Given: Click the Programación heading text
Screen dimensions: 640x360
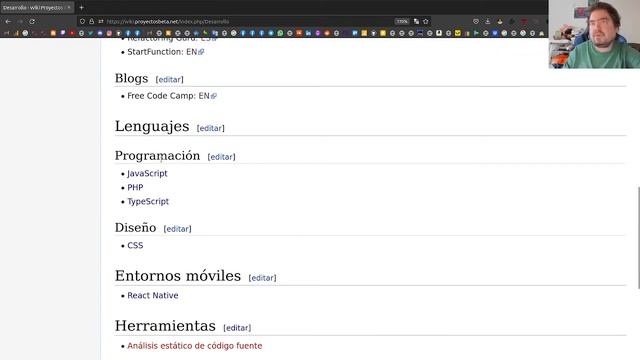Looking at the screenshot, I should click(x=157, y=156).
